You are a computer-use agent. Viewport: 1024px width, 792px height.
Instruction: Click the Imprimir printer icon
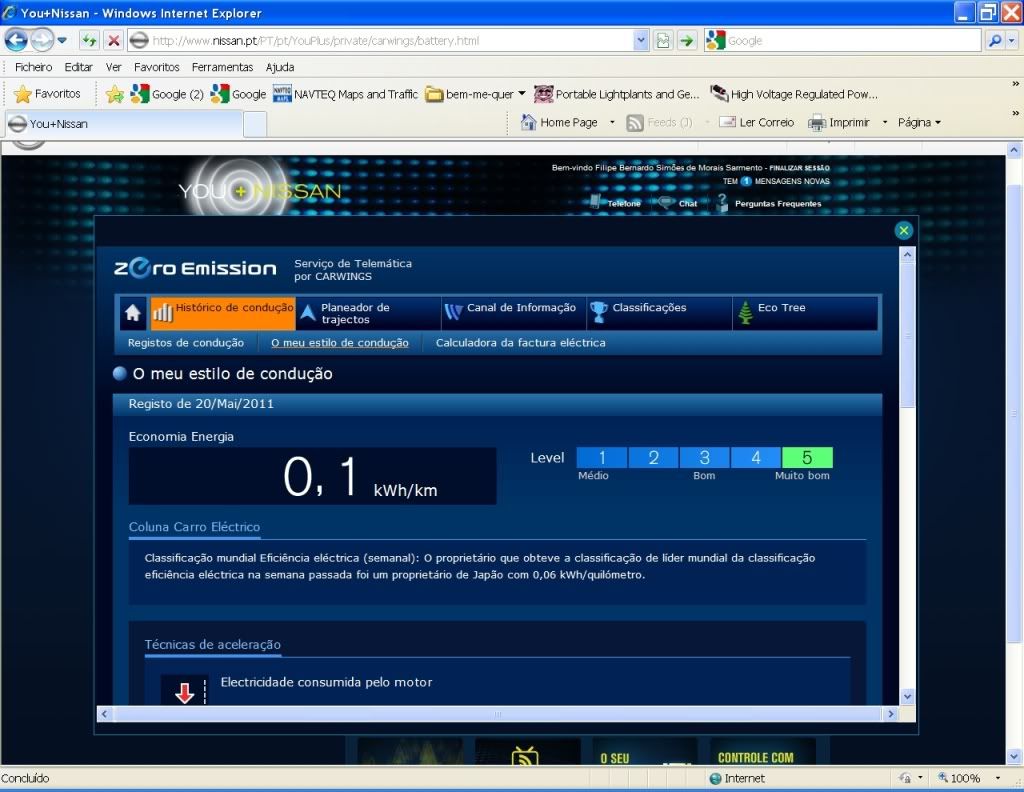(x=817, y=123)
